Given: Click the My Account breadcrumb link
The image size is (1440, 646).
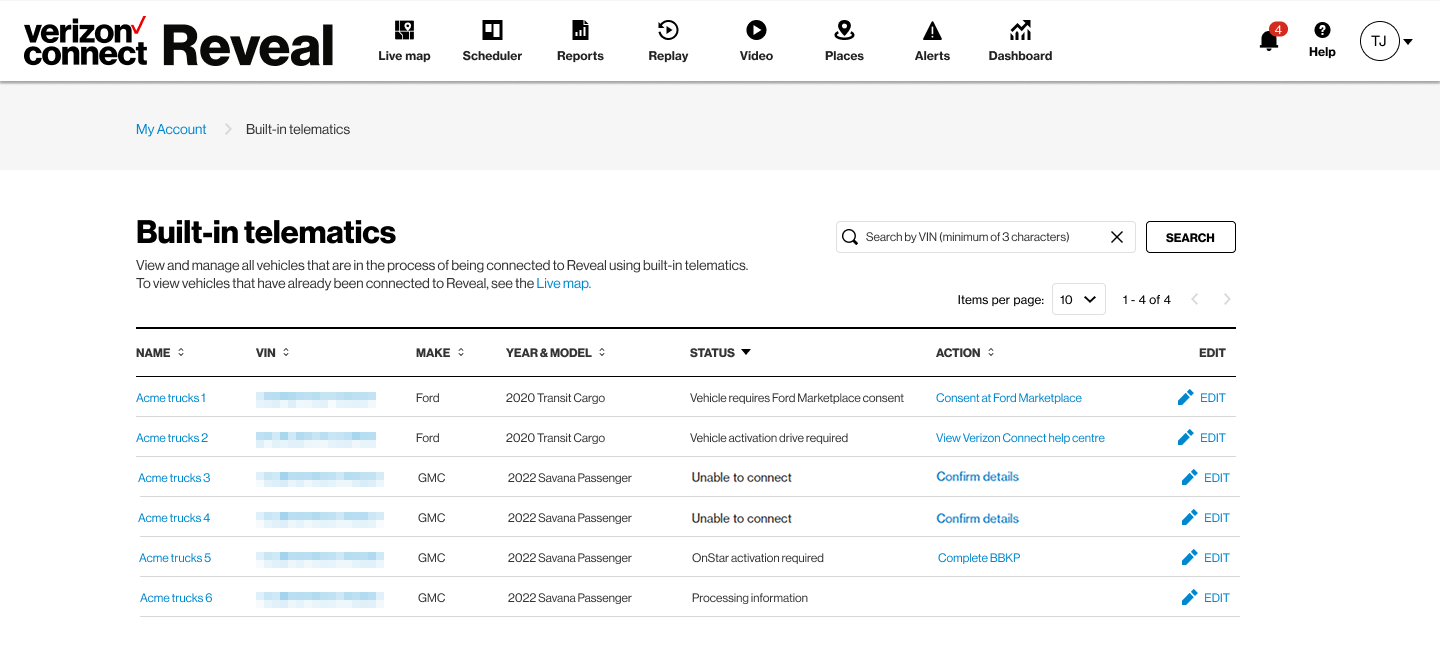Looking at the screenshot, I should click(171, 129).
